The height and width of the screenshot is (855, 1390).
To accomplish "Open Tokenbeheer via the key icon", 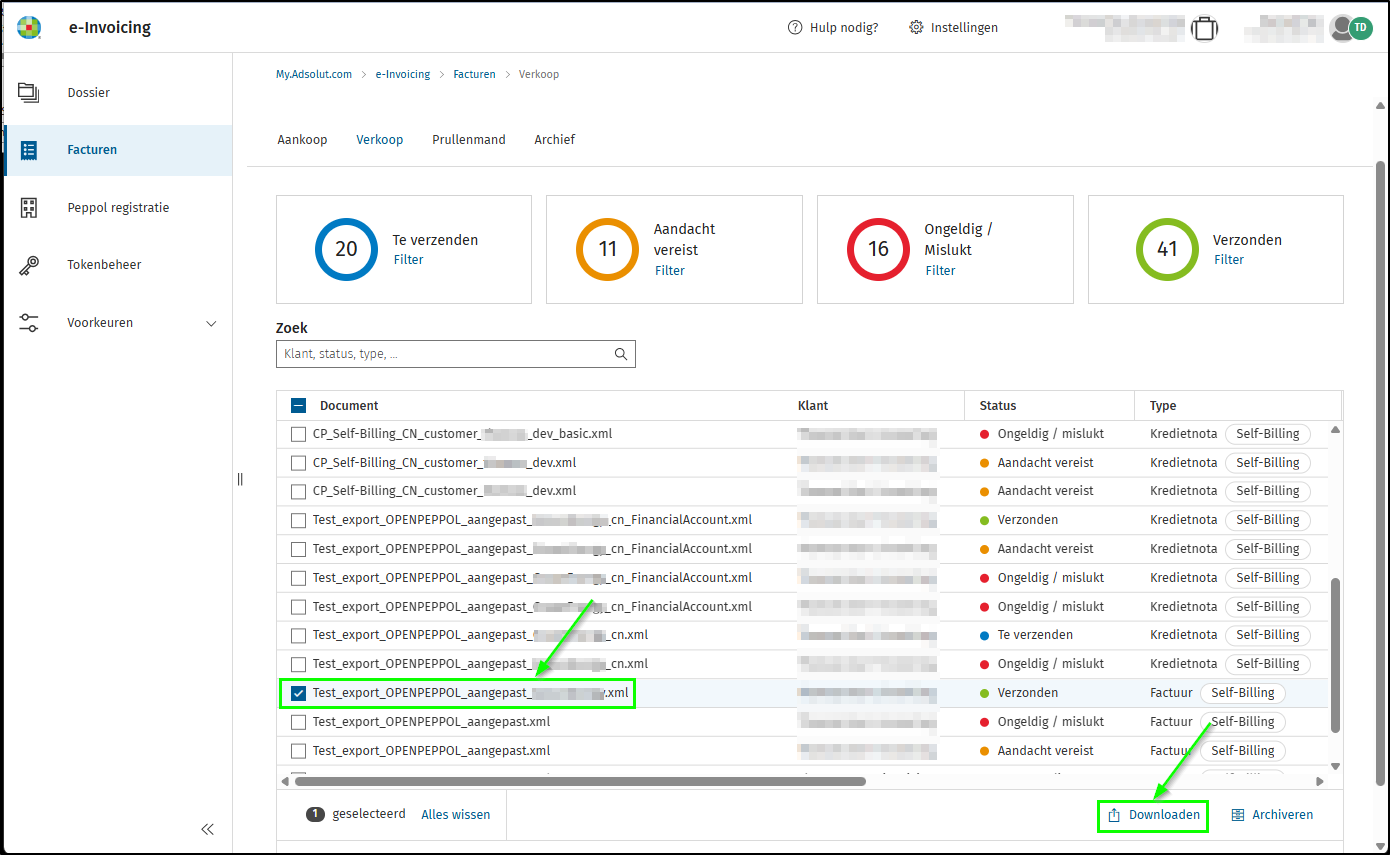I will coord(28,265).
